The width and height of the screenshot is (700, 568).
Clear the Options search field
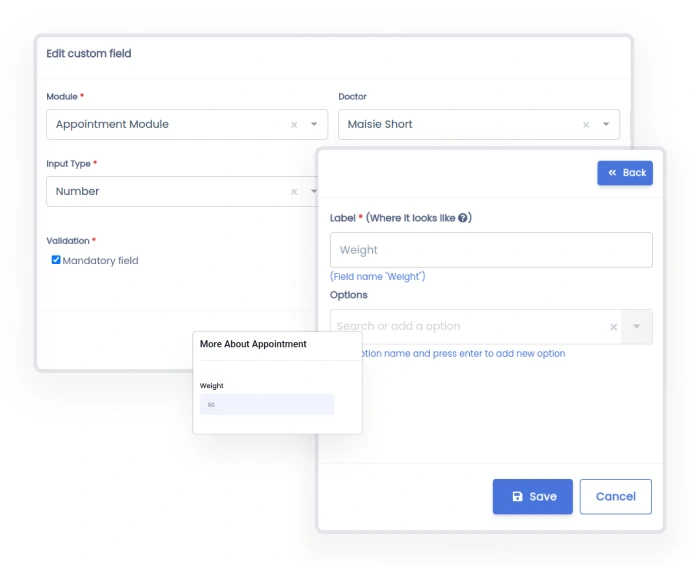tap(614, 327)
